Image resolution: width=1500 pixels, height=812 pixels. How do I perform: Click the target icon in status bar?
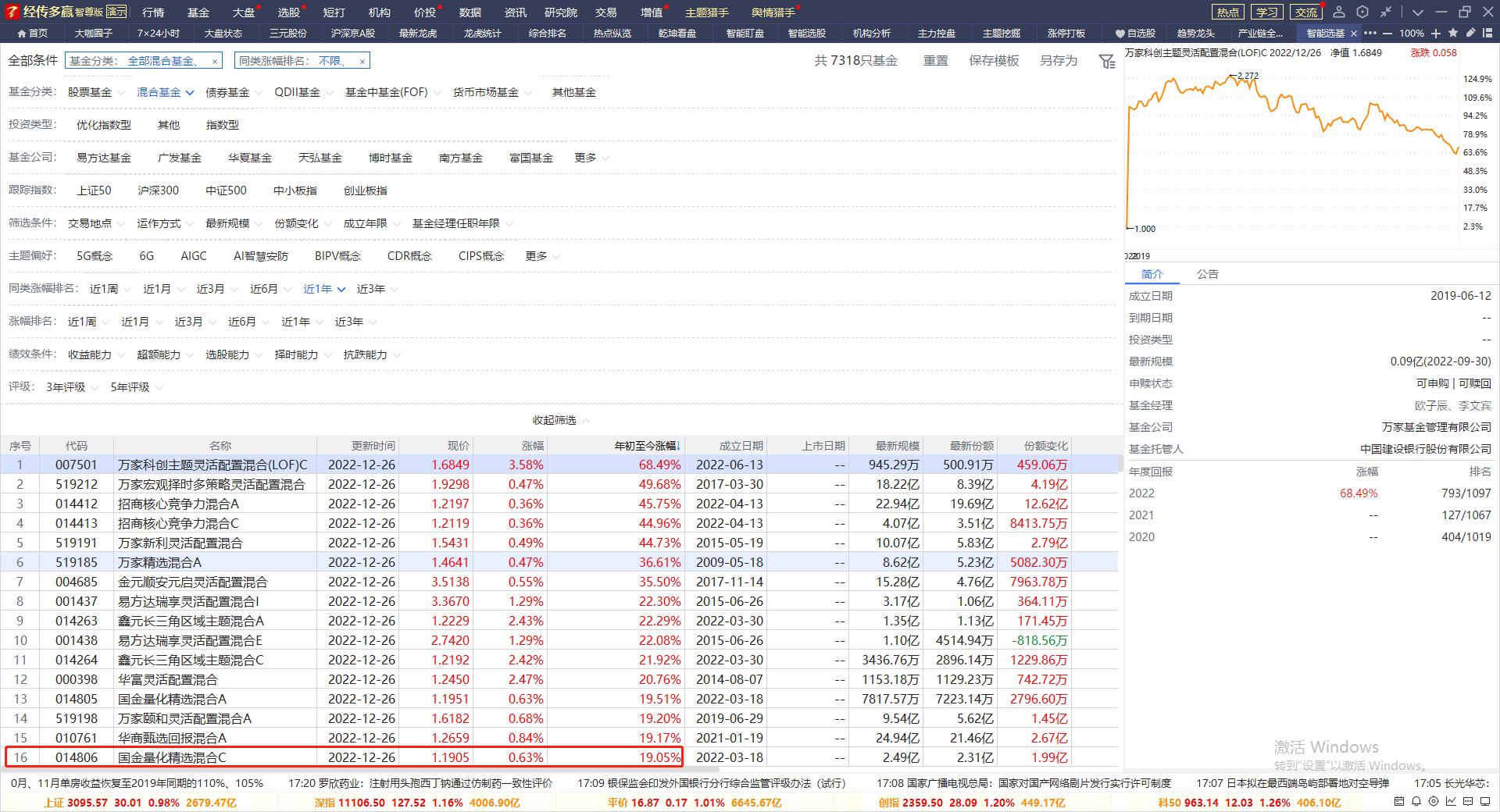pyautogui.click(x=1434, y=801)
